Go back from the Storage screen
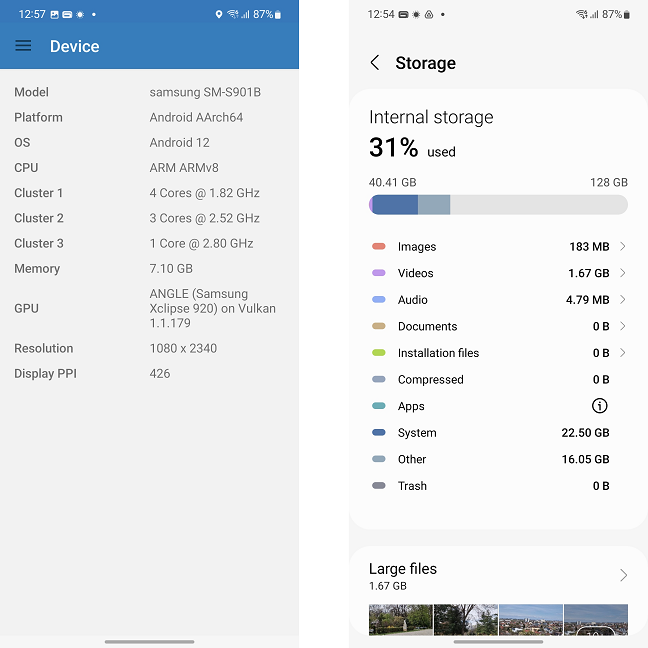Viewport: 648px width, 648px height. [375, 63]
